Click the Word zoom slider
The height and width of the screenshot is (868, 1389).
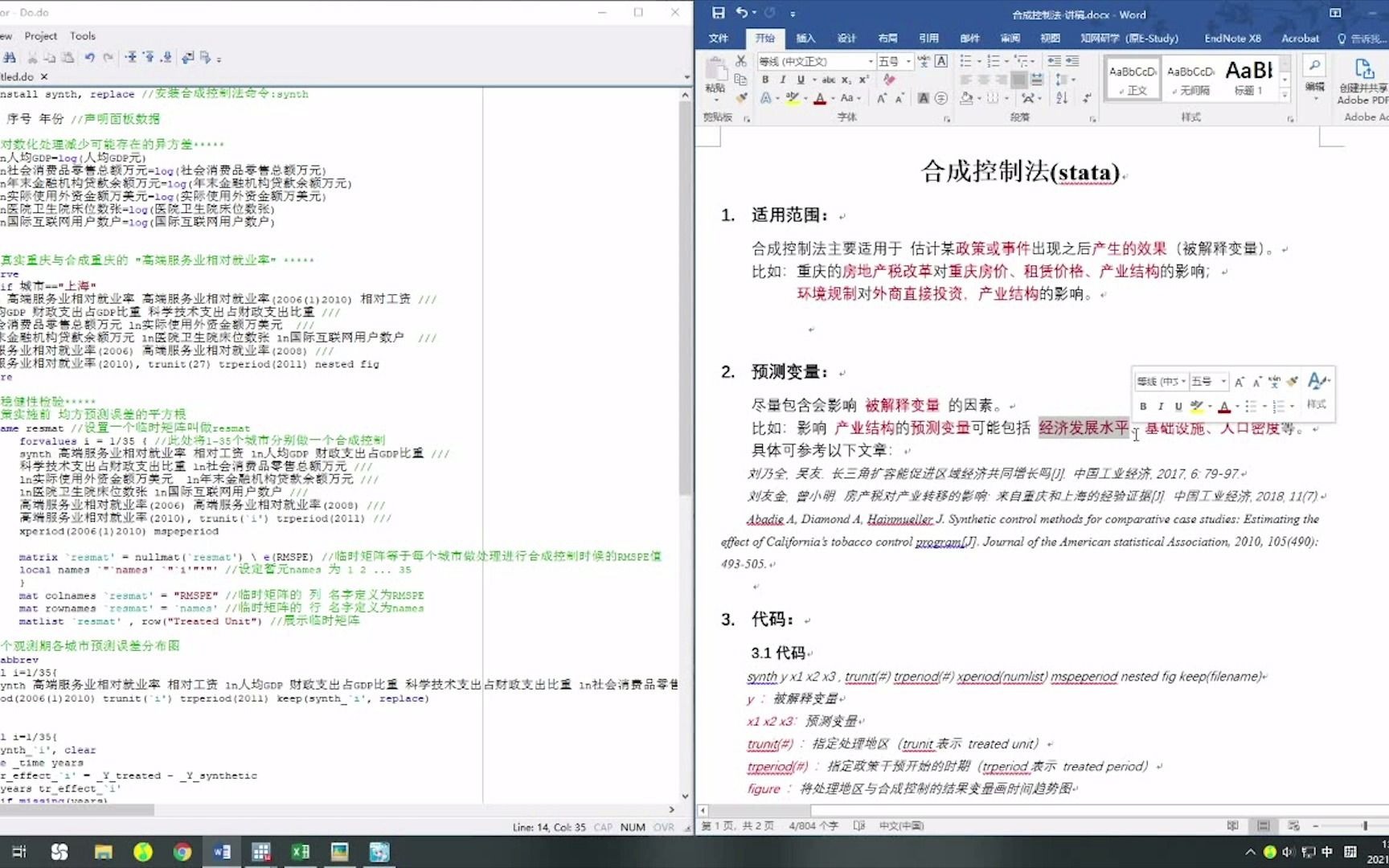click(x=1364, y=825)
